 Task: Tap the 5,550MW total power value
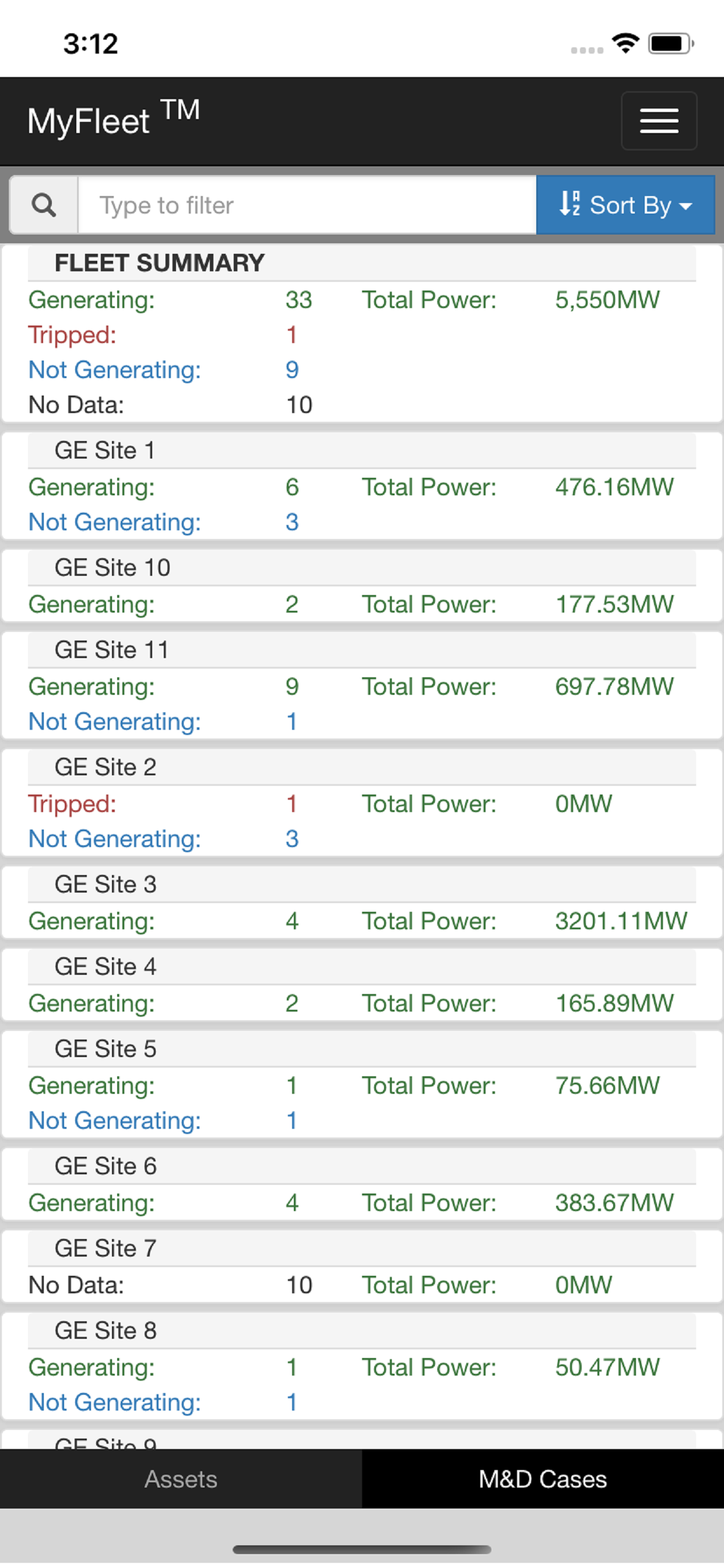pyautogui.click(x=607, y=299)
